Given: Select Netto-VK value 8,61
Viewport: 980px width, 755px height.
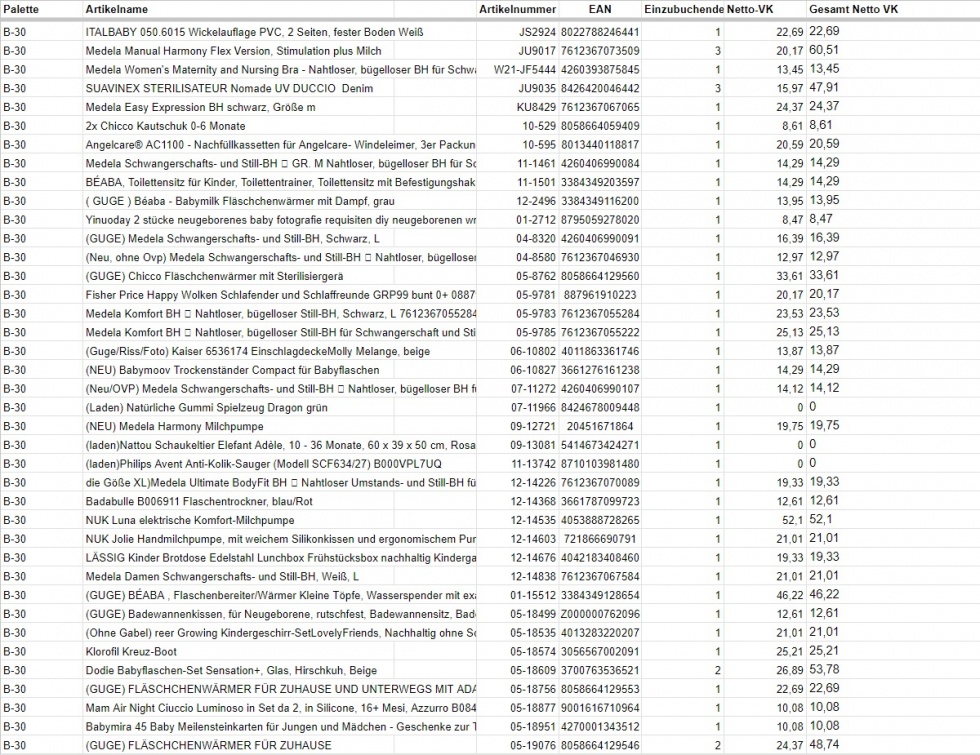Looking at the screenshot, I should [793, 126].
